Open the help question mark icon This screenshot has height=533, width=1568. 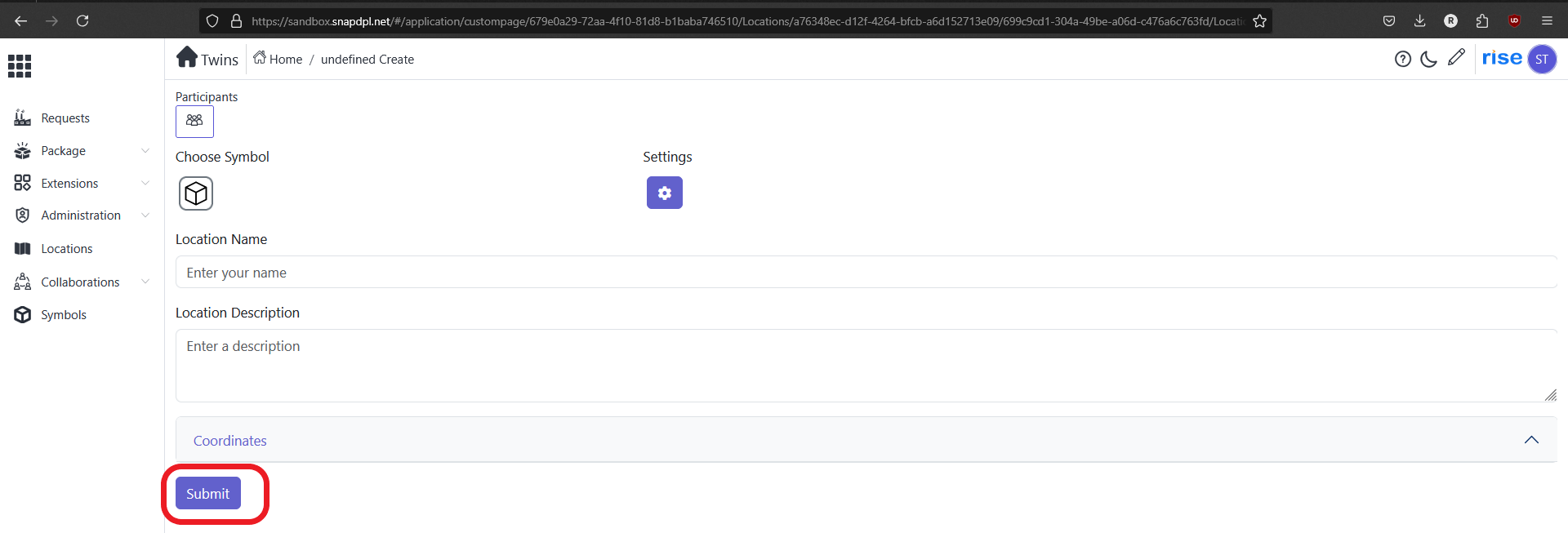click(x=1403, y=59)
